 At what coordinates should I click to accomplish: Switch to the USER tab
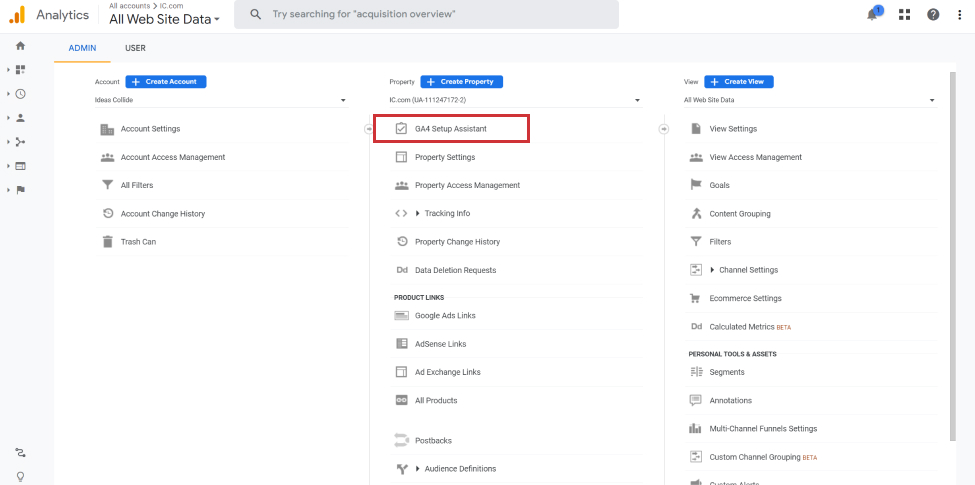coord(135,48)
